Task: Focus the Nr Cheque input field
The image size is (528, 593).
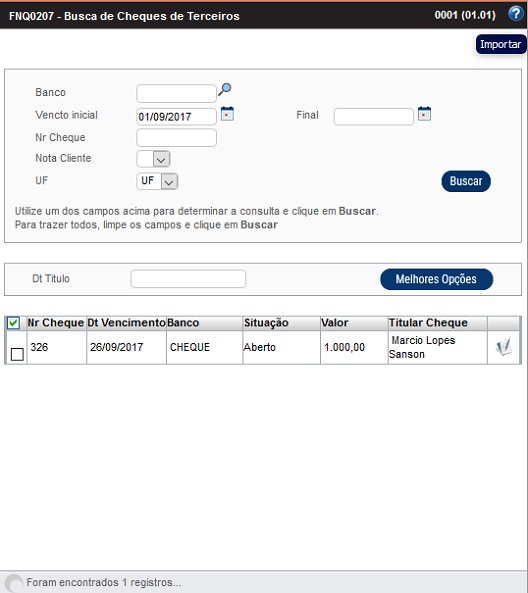Action: pos(176,138)
